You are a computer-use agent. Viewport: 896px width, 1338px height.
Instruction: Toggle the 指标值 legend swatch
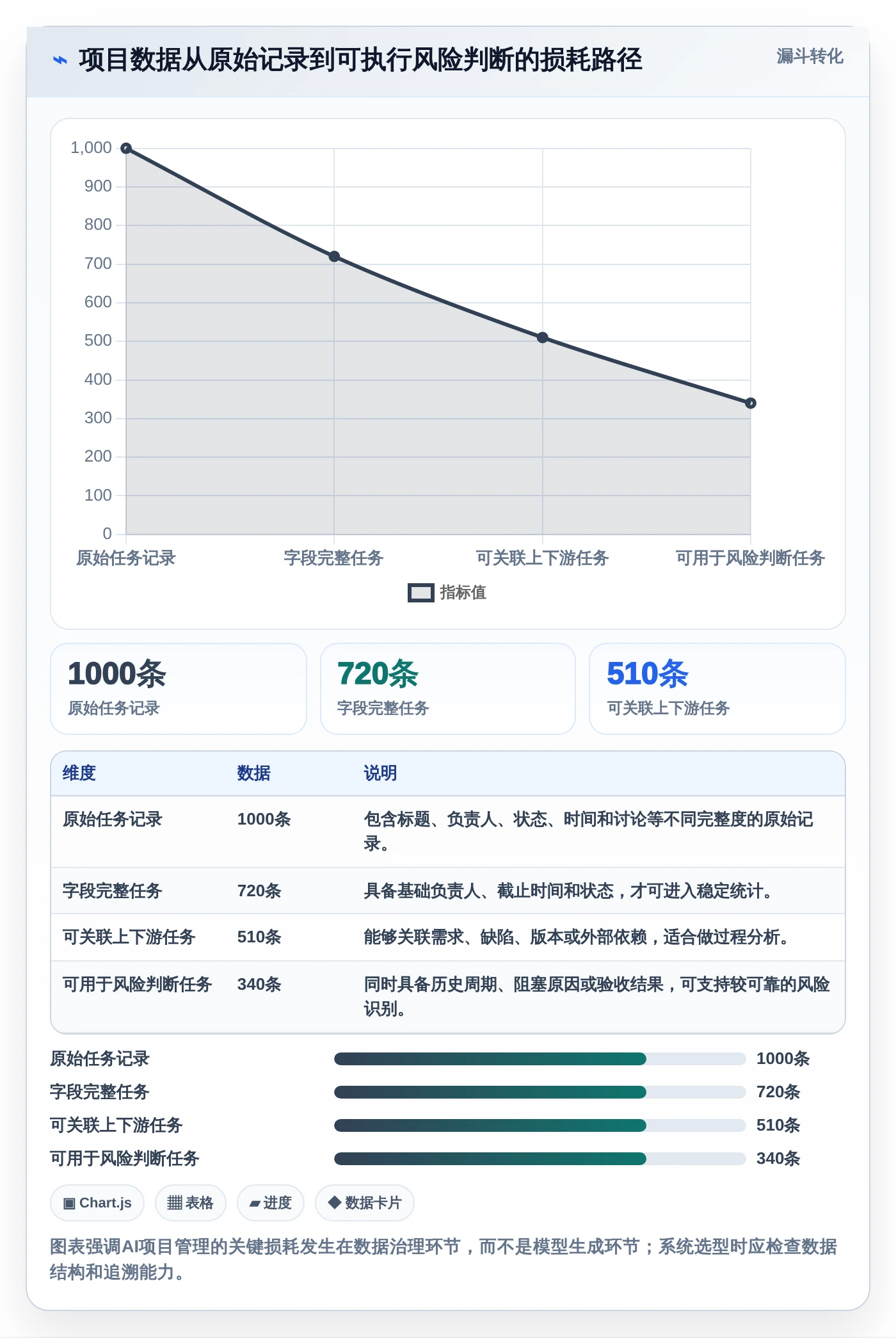click(x=421, y=593)
